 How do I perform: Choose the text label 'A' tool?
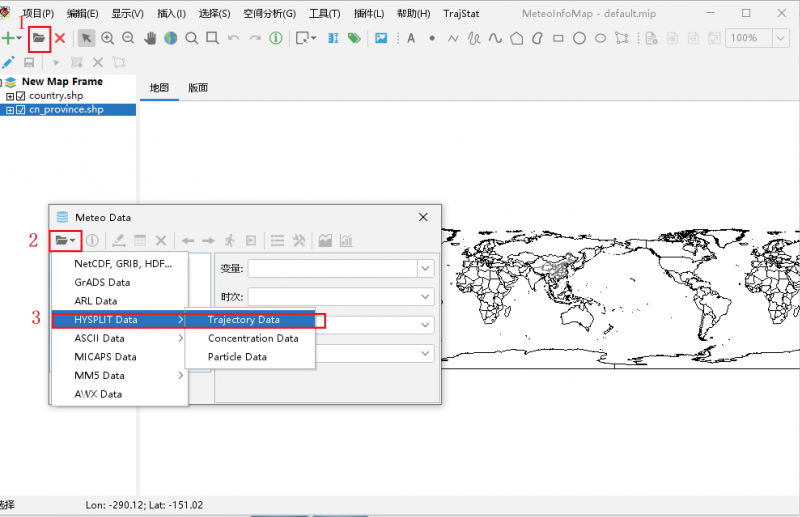point(410,38)
